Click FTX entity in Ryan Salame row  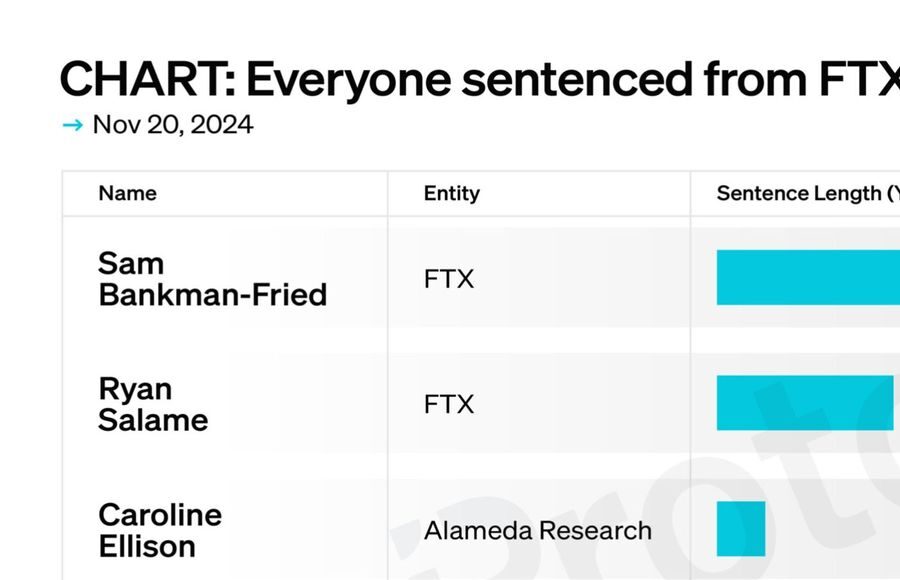point(449,404)
